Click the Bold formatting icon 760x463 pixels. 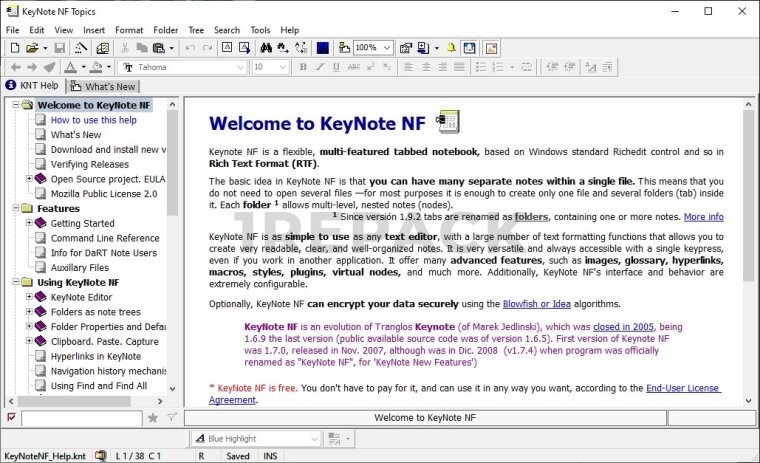(303, 67)
